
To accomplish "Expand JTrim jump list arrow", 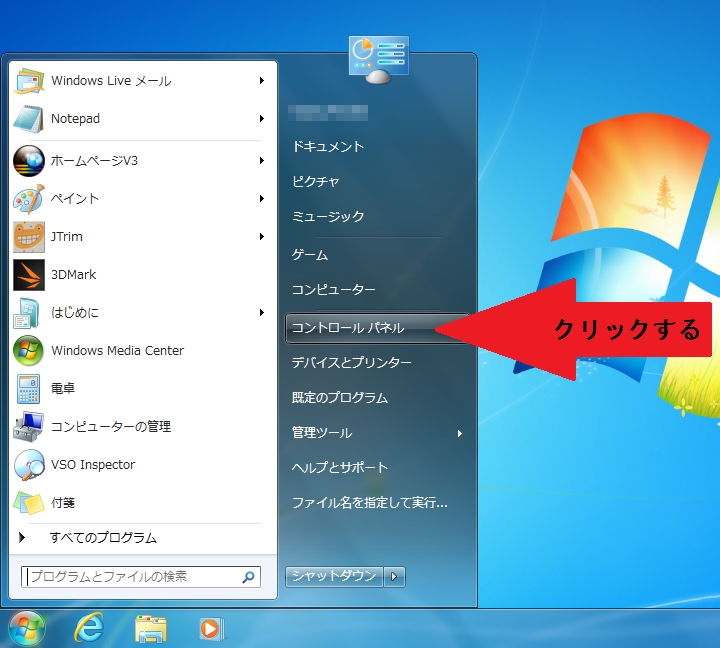I will coord(262,237).
